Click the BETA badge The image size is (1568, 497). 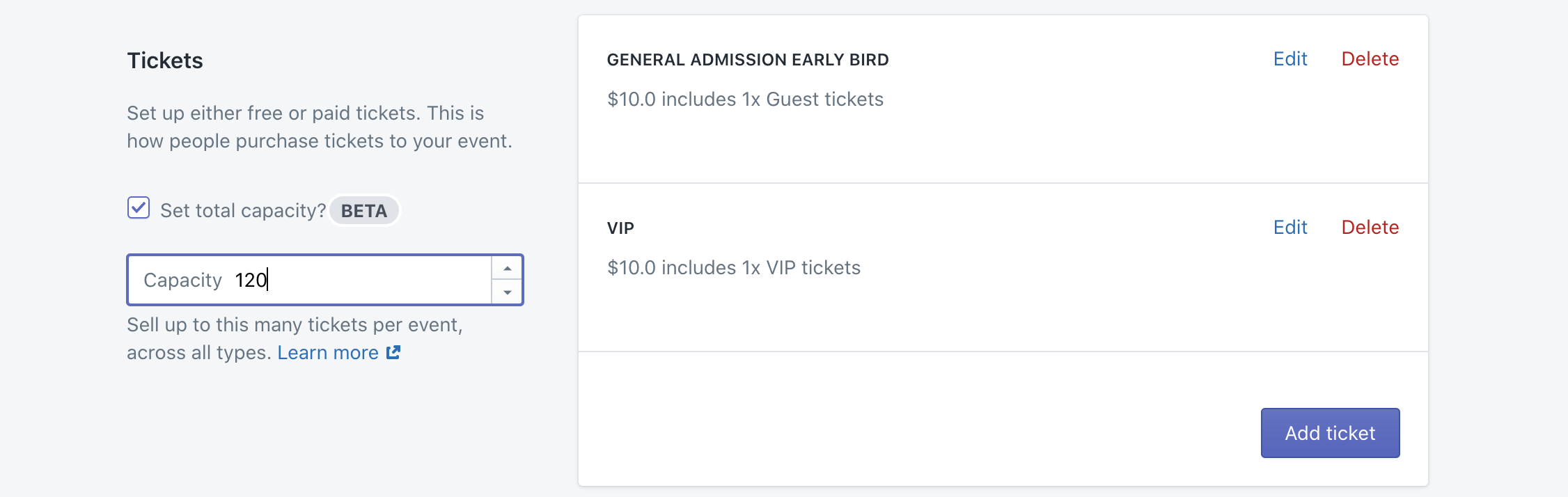364,211
